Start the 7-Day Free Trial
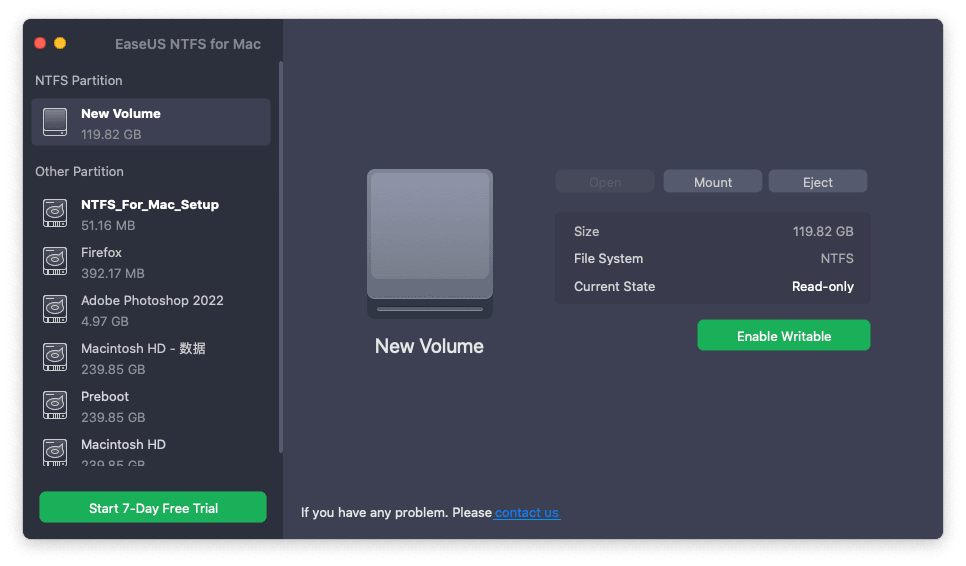This screenshot has height=566, width=966. point(153,507)
